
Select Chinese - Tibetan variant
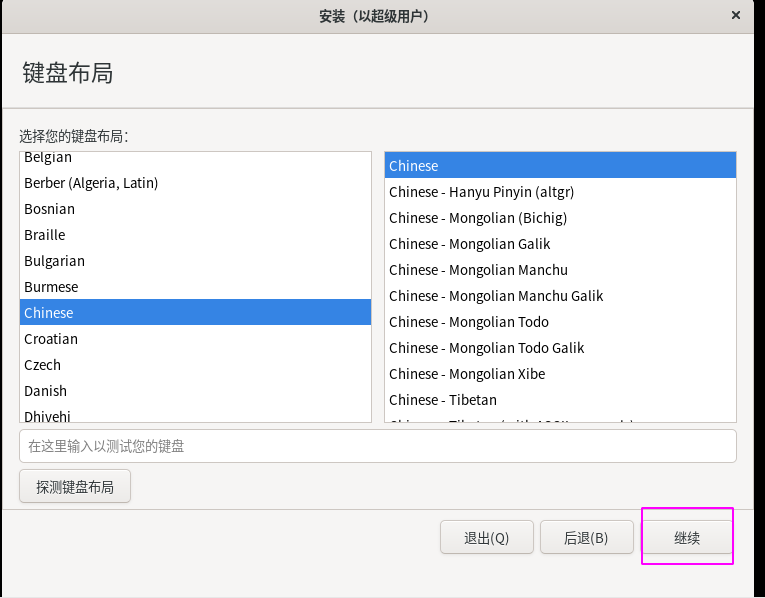click(x=560, y=400)
